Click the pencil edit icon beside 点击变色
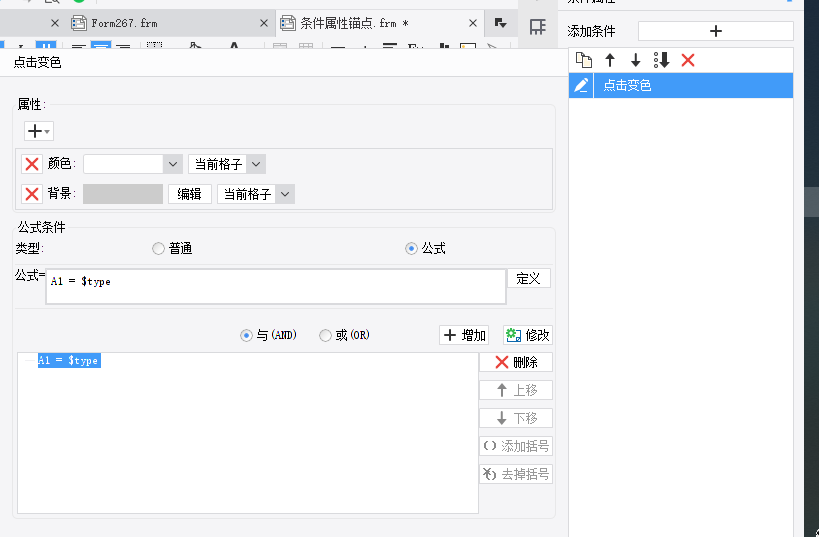 pos(581,86)
